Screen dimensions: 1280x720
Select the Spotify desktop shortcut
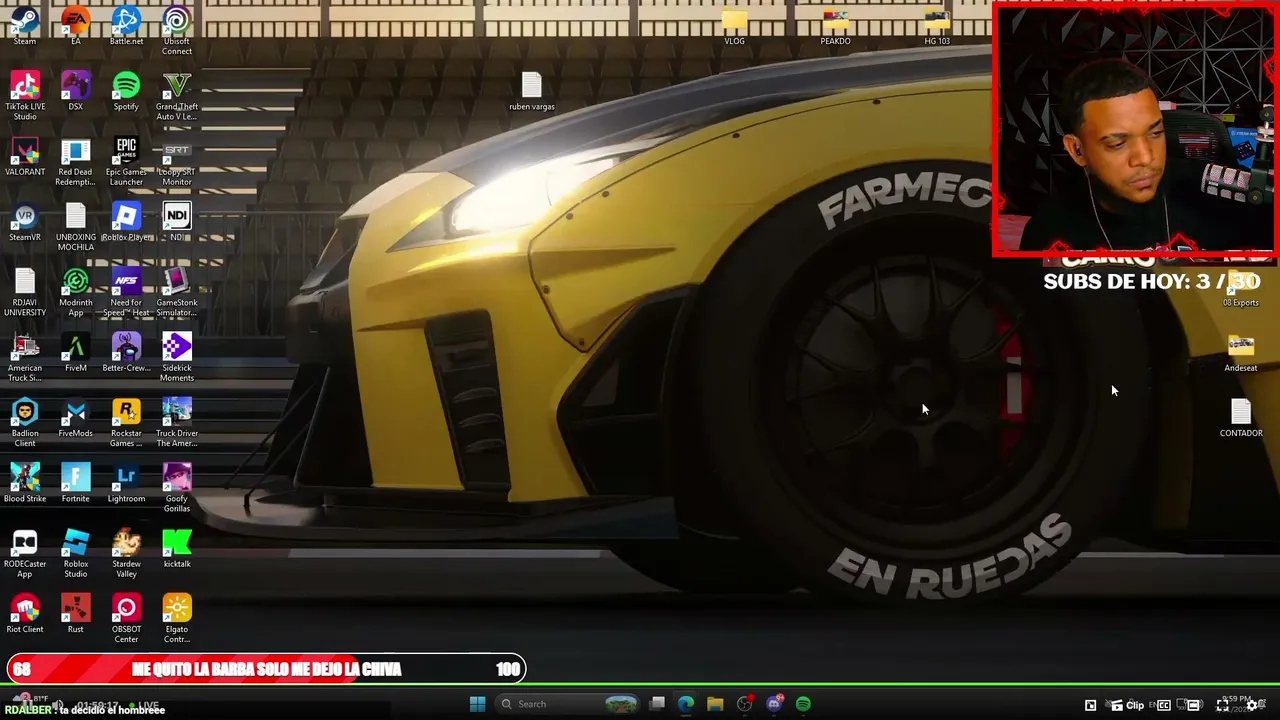pyautogui.click(x=126, y=91)
